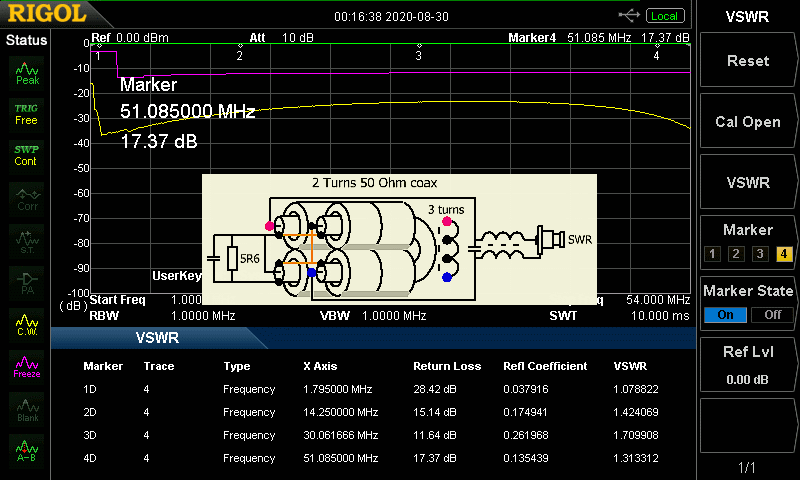
Task: Click the SWP Cont sweep icon
Action: point(27,155)
